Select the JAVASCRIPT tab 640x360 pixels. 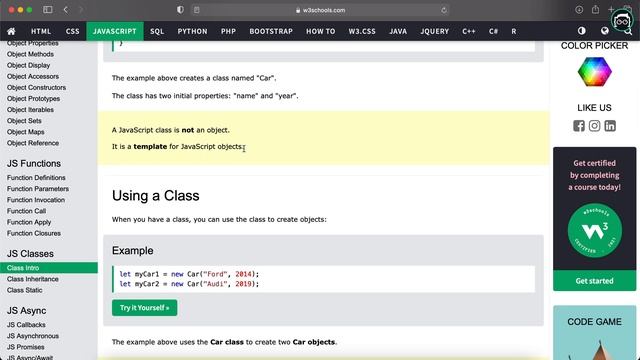[x=115, y=31]
